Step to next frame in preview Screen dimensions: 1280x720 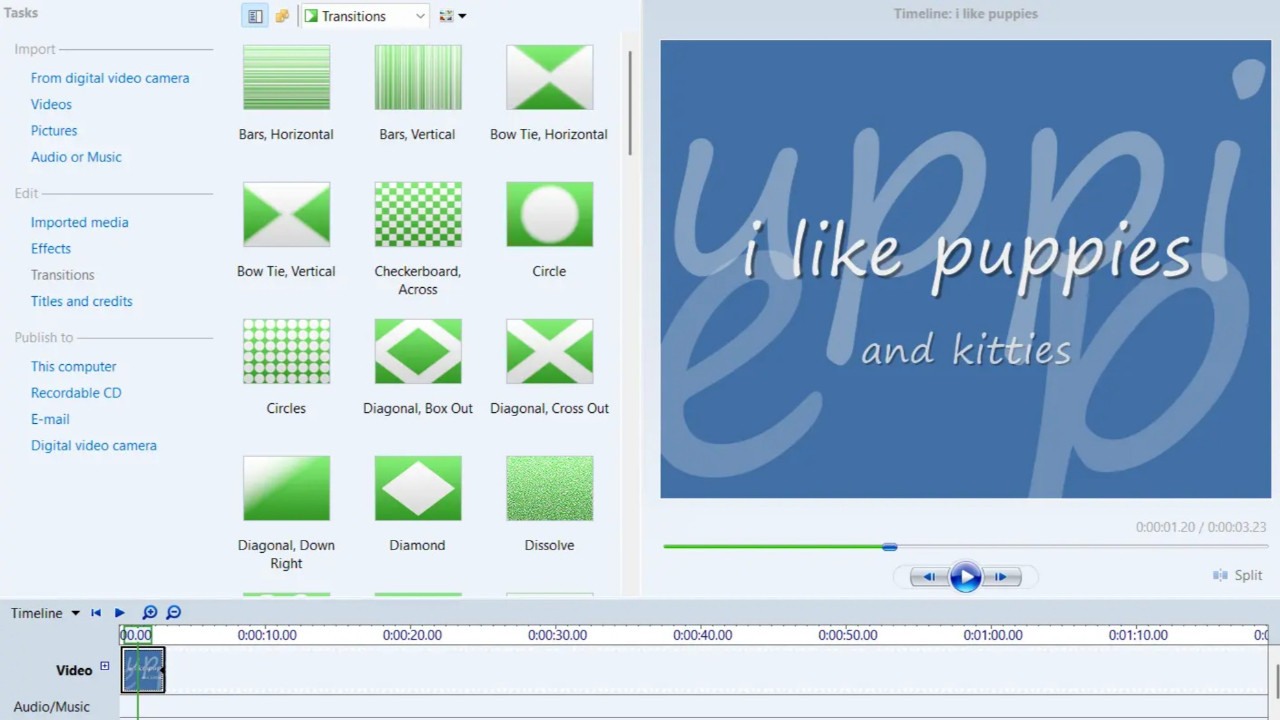1001,577
